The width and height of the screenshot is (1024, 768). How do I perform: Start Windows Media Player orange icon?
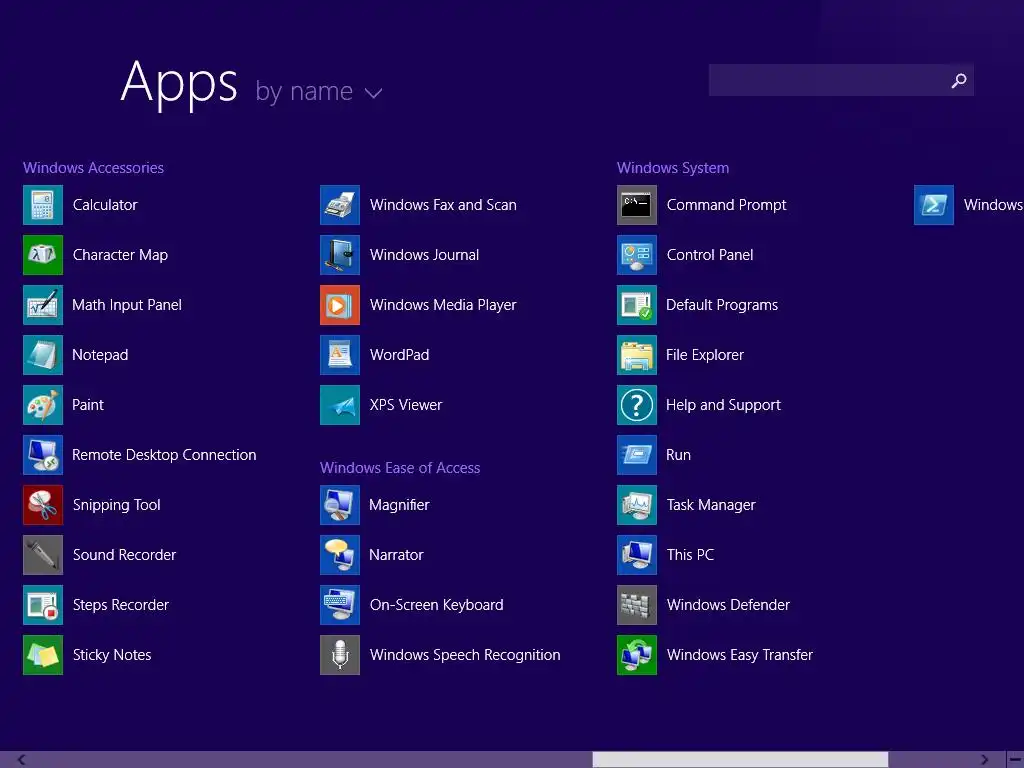click(x=340, y=305)
